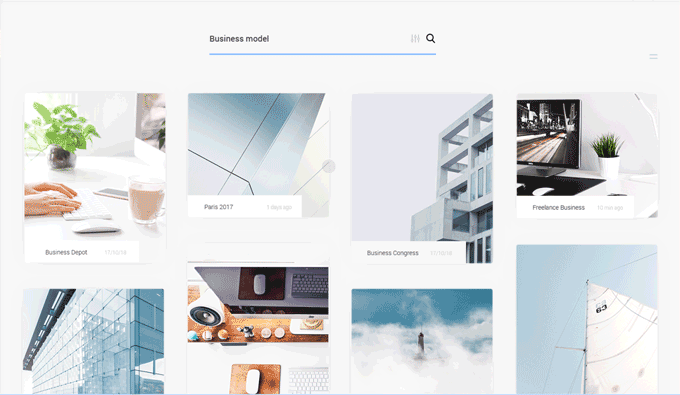Click the round handle beside Paris card

329,166
